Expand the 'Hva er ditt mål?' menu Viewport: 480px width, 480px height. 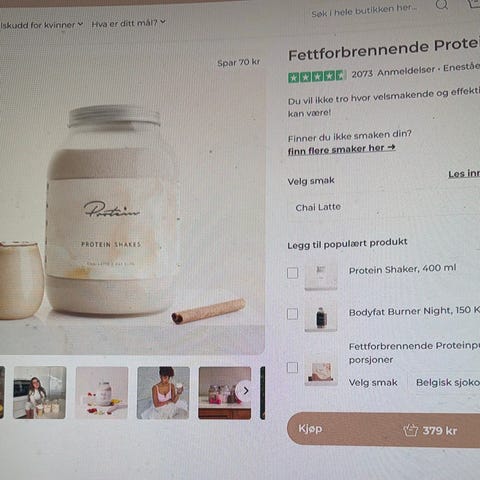pyautogui.click(x=128, y=23)
